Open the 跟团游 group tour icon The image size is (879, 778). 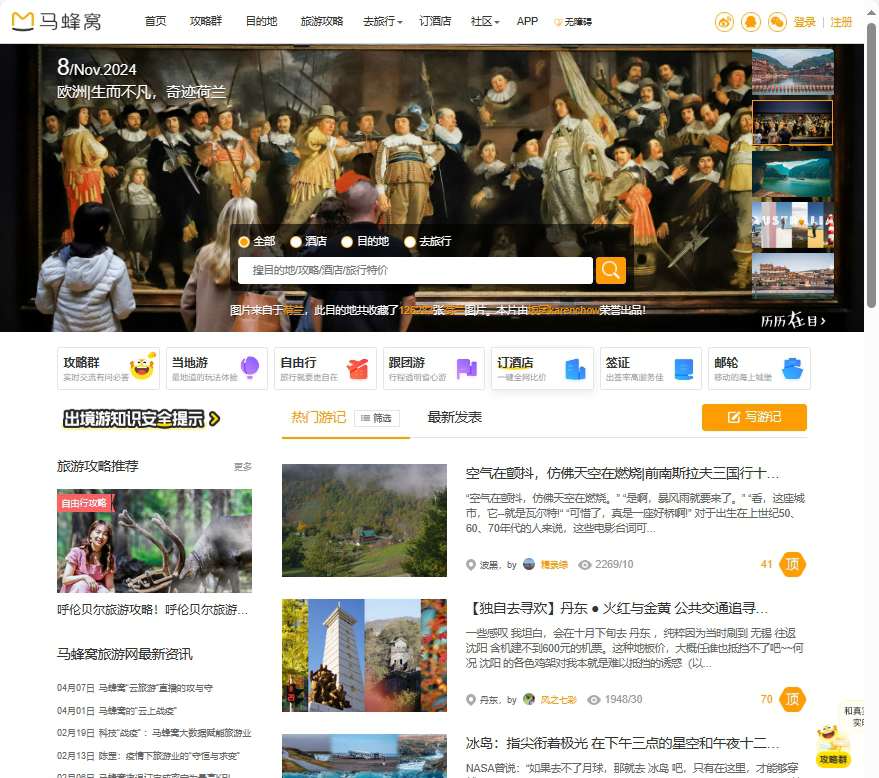click(433, 367)
